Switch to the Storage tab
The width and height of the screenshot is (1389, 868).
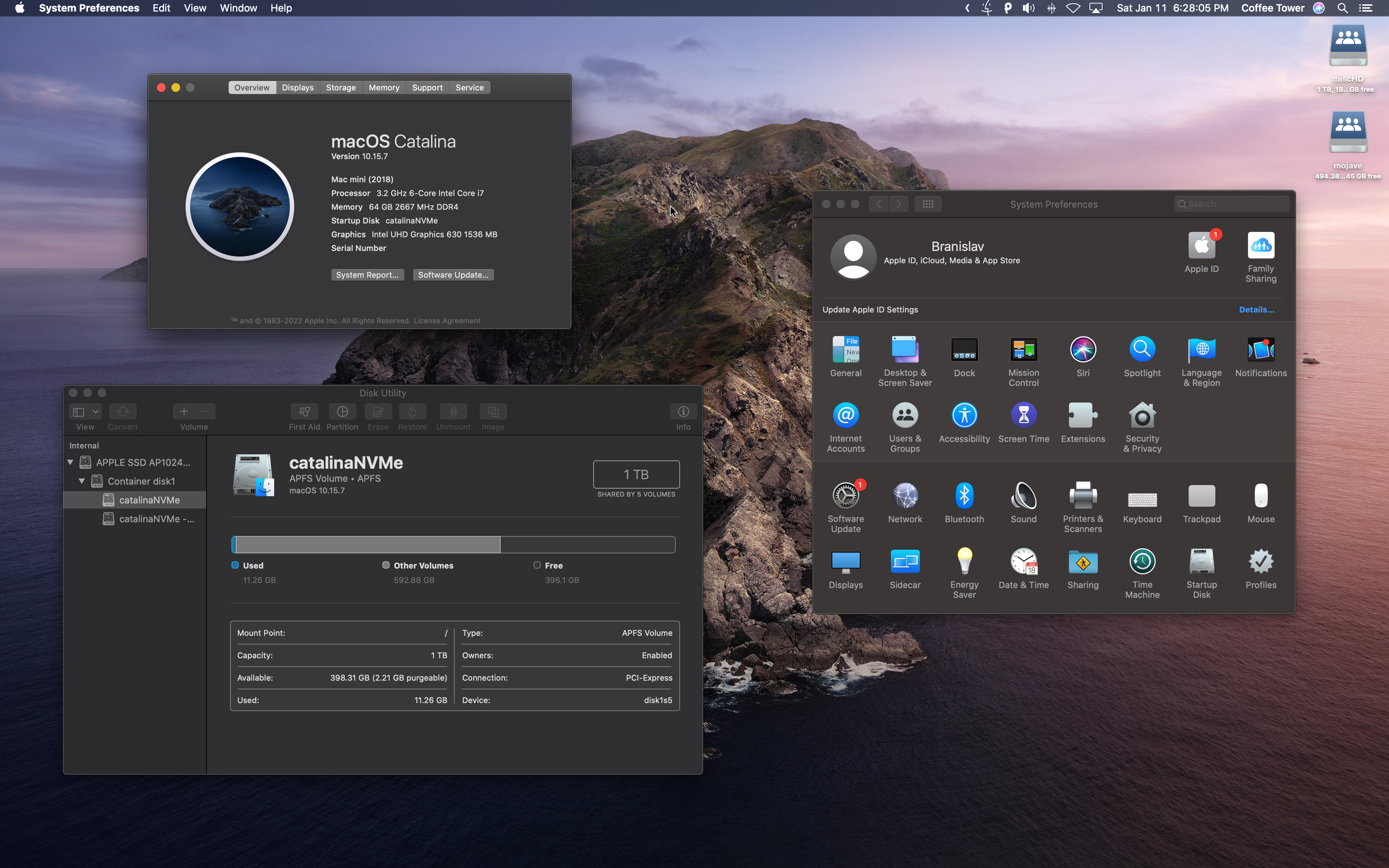click(340, 88)
